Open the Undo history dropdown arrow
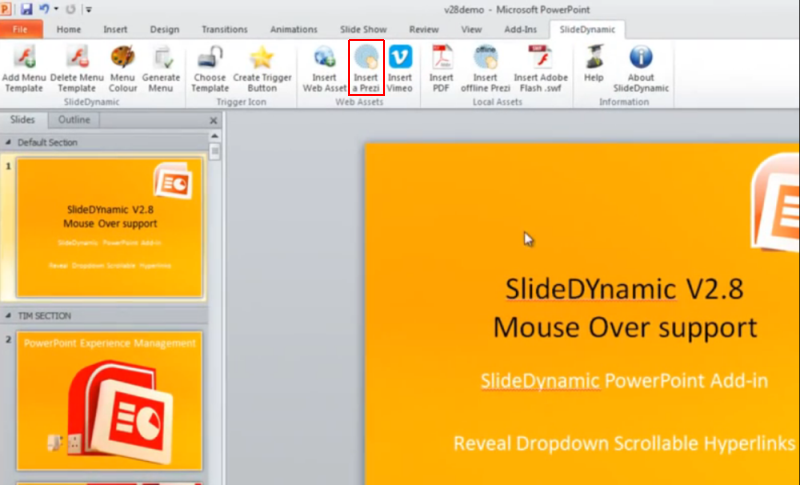800x485 pixels. 56,9
